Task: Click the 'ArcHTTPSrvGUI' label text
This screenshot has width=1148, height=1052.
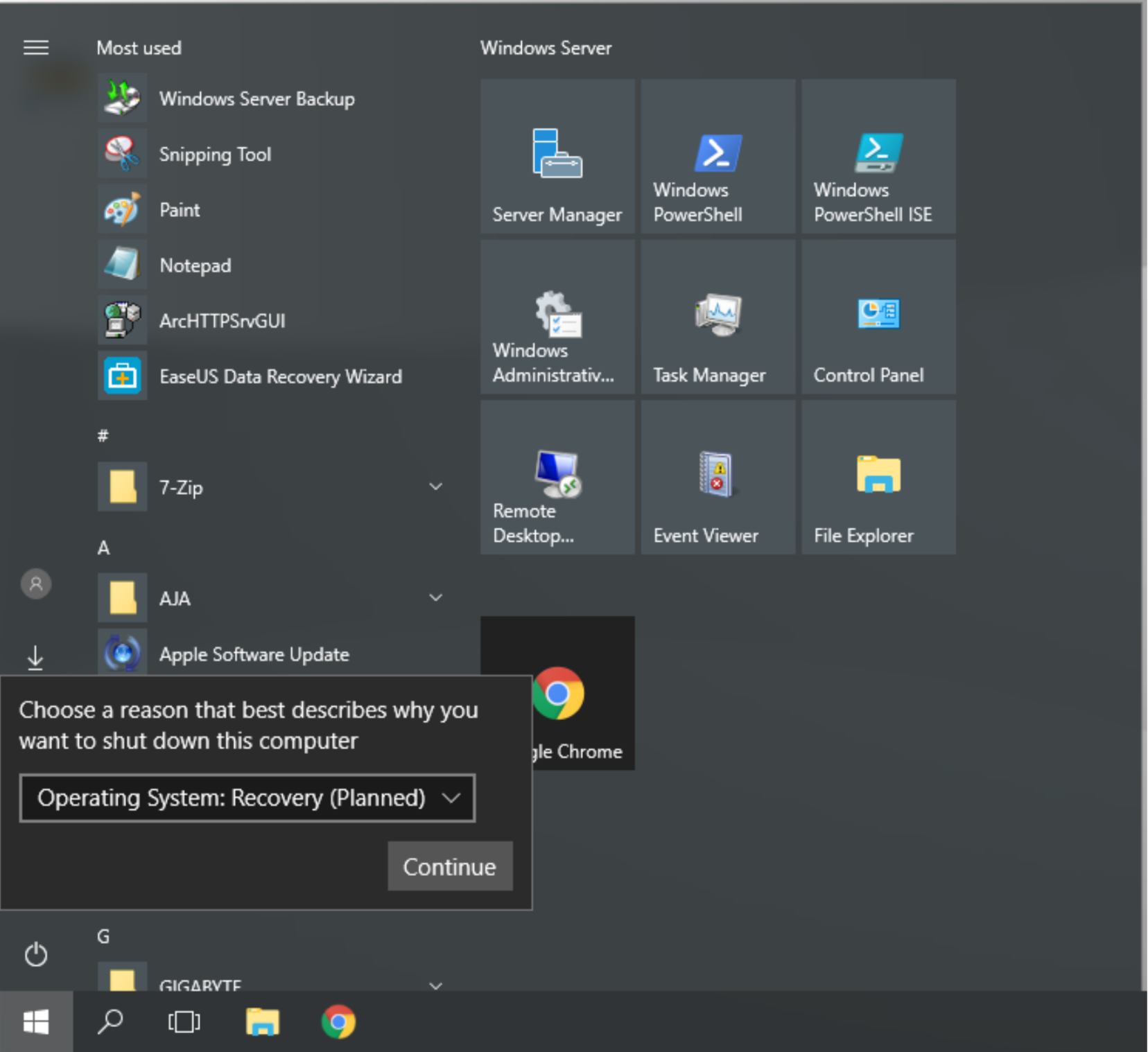Action: pos(223,320)
